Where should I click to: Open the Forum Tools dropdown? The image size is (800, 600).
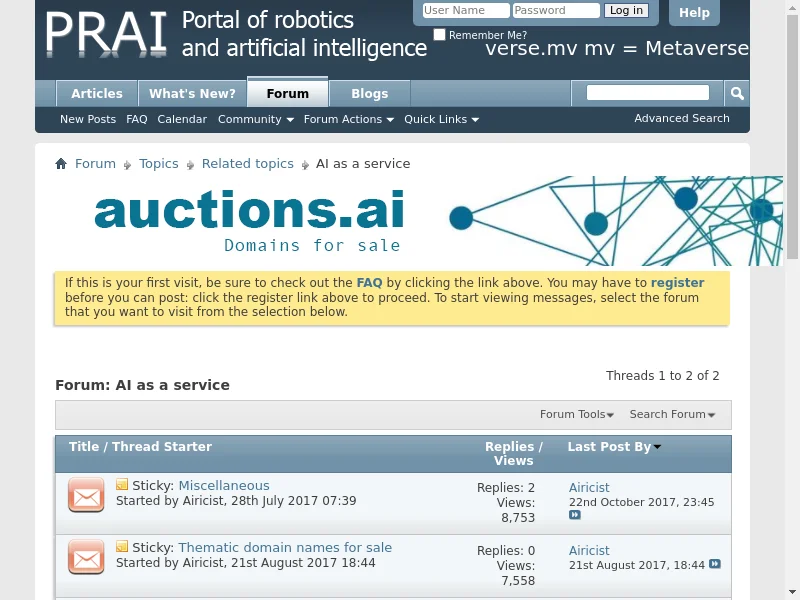point(577,414)
